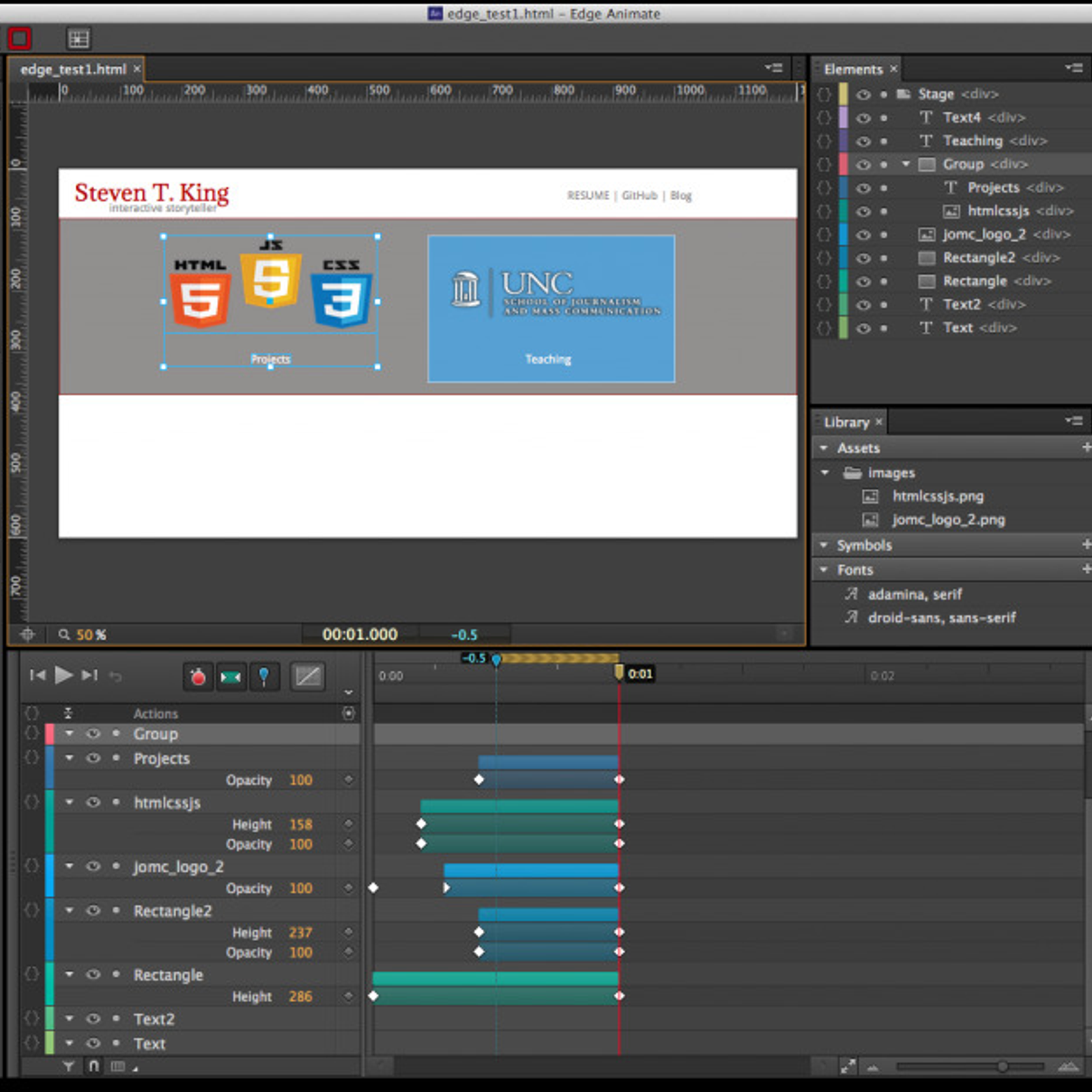Select htmlcssjs.png in the Library
Image resolution: width=1092 pixels, height=1092 pixels.
pos(938,496)
